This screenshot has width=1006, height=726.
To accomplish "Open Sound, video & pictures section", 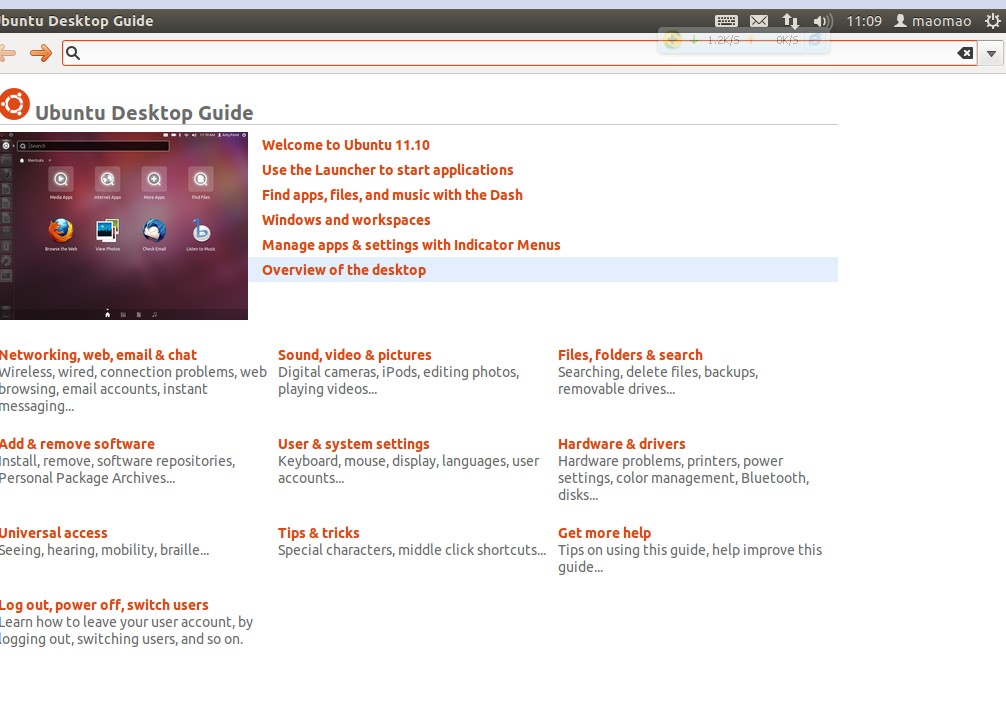I will [x=355, y=355].
